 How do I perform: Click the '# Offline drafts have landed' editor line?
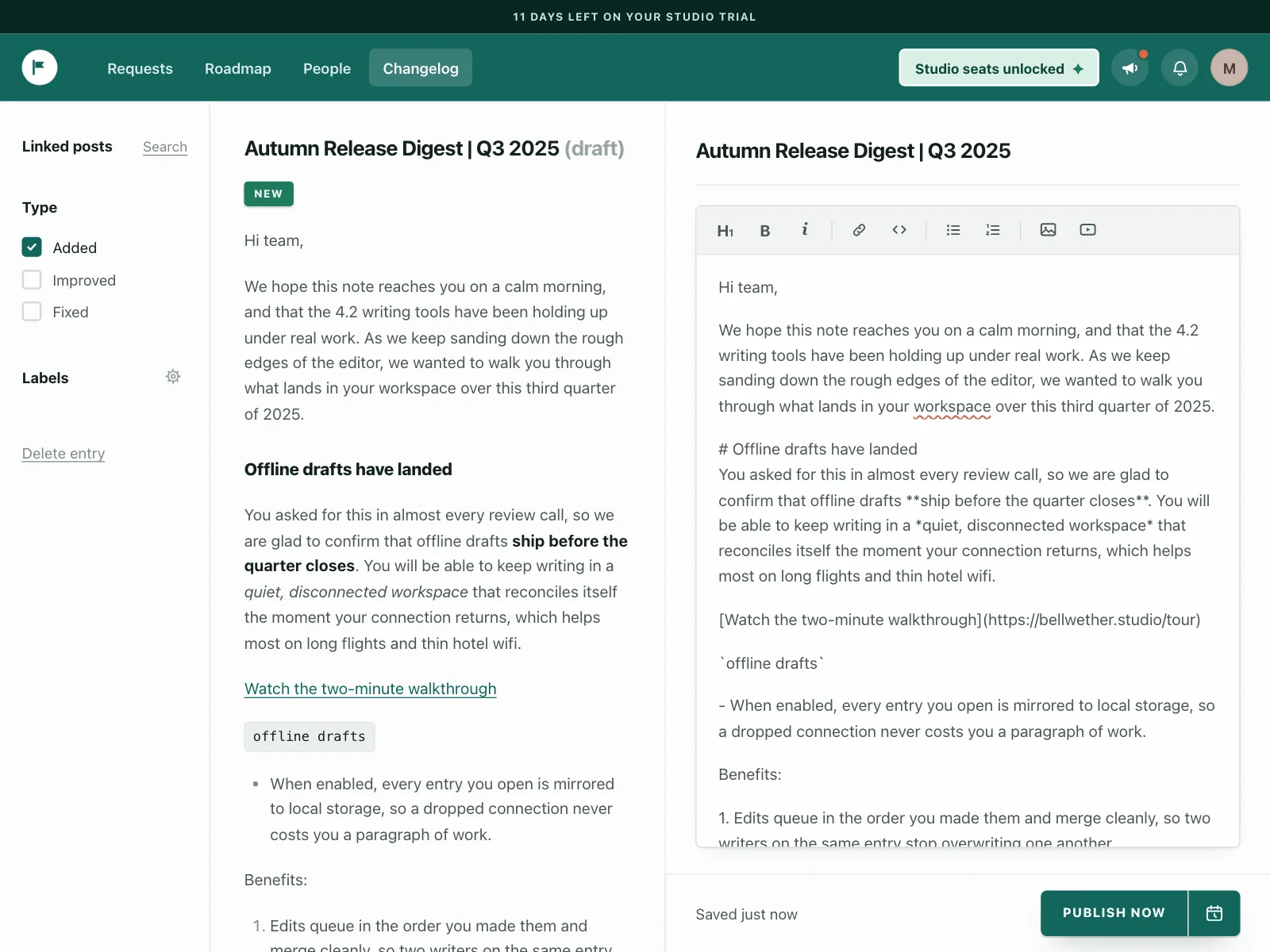(x=818, y=449)
